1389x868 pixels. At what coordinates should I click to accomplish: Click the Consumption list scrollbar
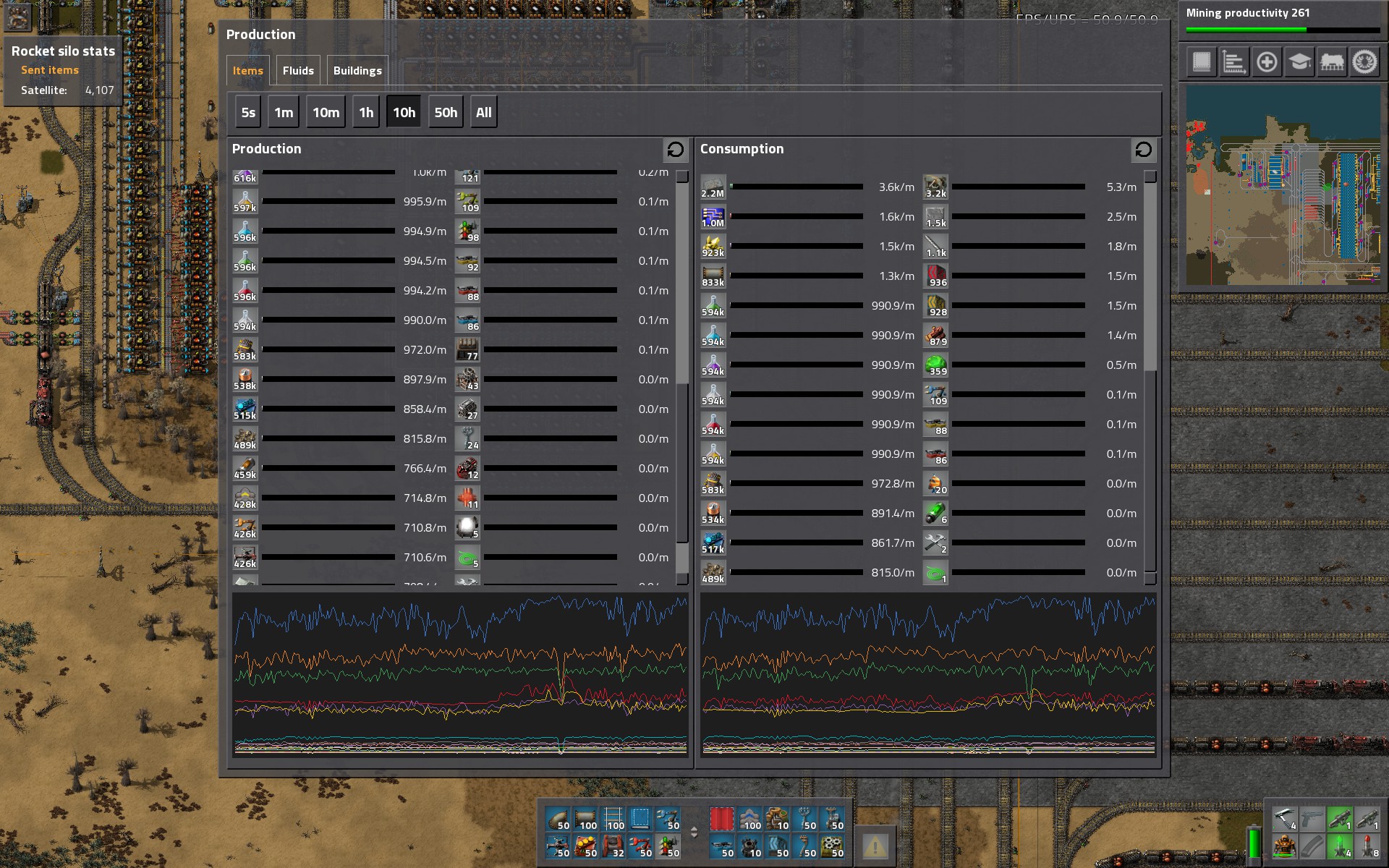coord(1150,377)
